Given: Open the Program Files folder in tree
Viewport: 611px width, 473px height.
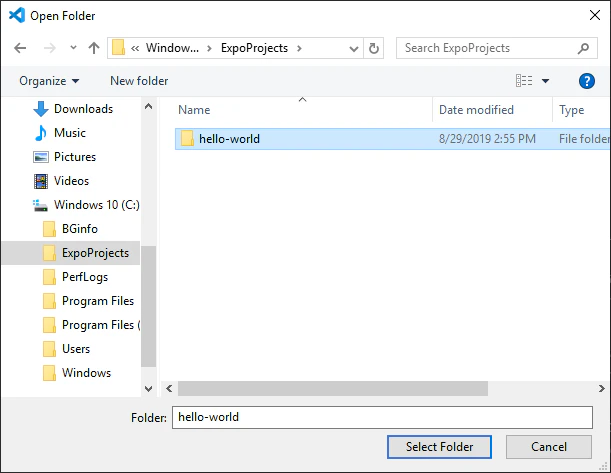Looking at the screenshot, I should point(98,301).
